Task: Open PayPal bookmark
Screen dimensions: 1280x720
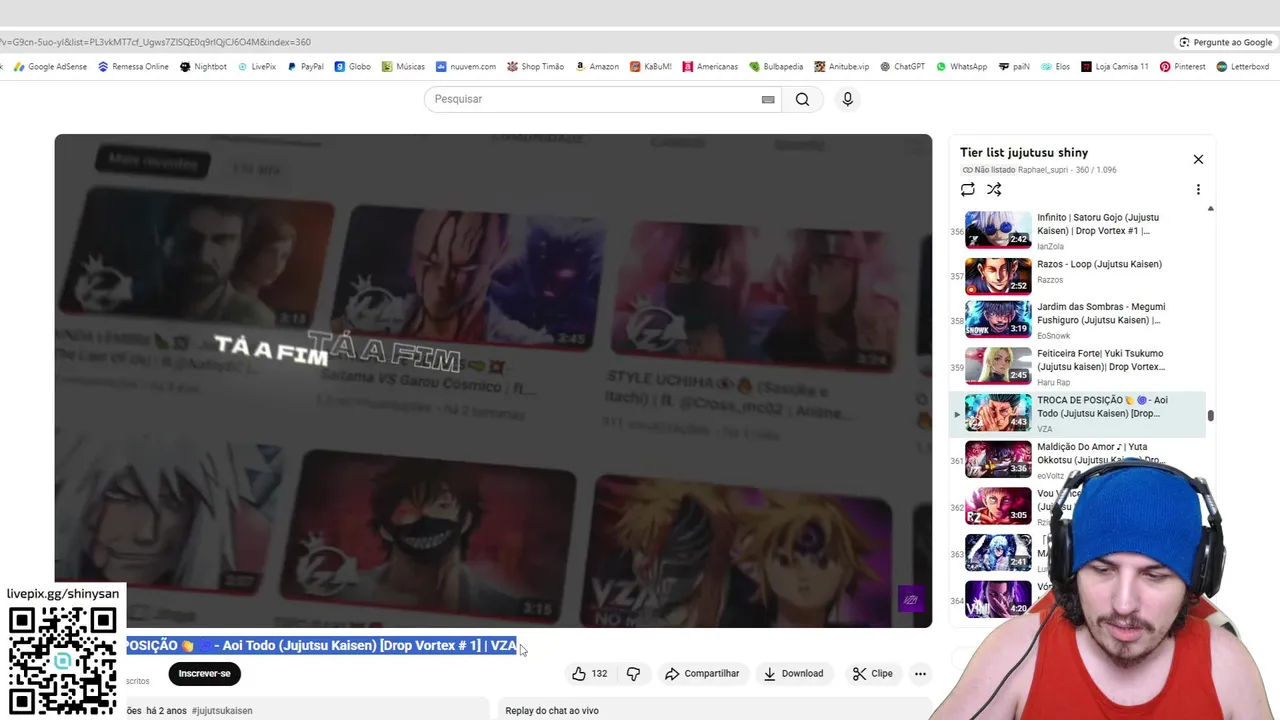Action: pos(305,67)
